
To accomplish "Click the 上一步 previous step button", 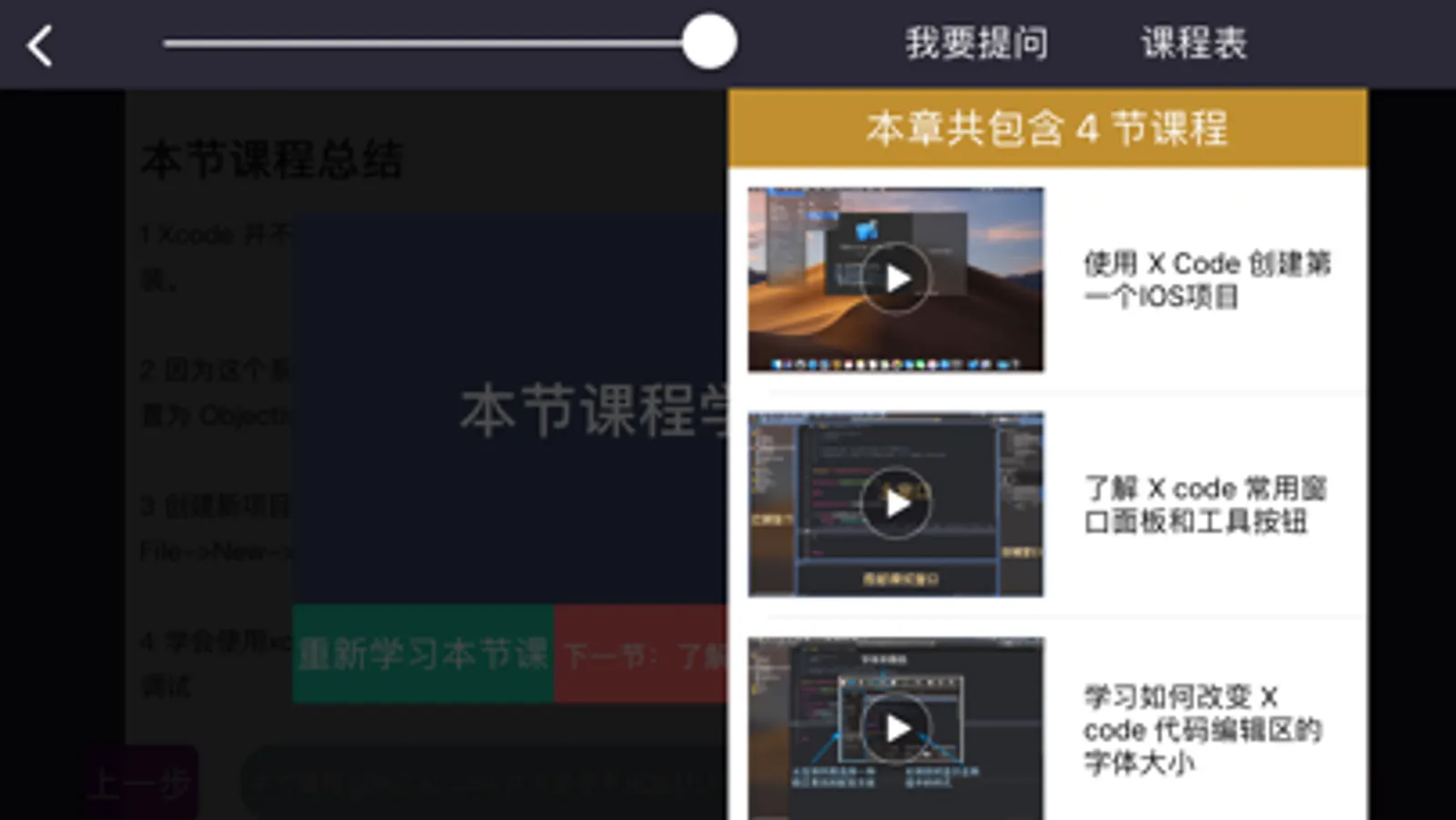I will pyautogui.click(x=139, y=783).
